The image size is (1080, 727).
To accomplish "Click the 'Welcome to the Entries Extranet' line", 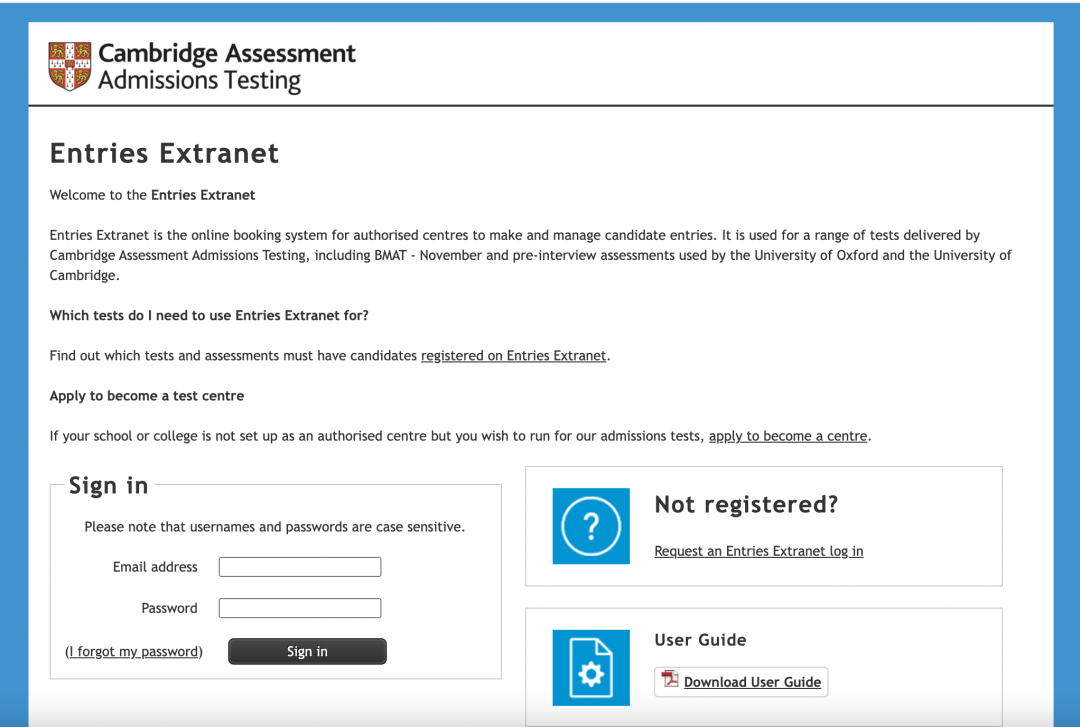I will 152,195.
